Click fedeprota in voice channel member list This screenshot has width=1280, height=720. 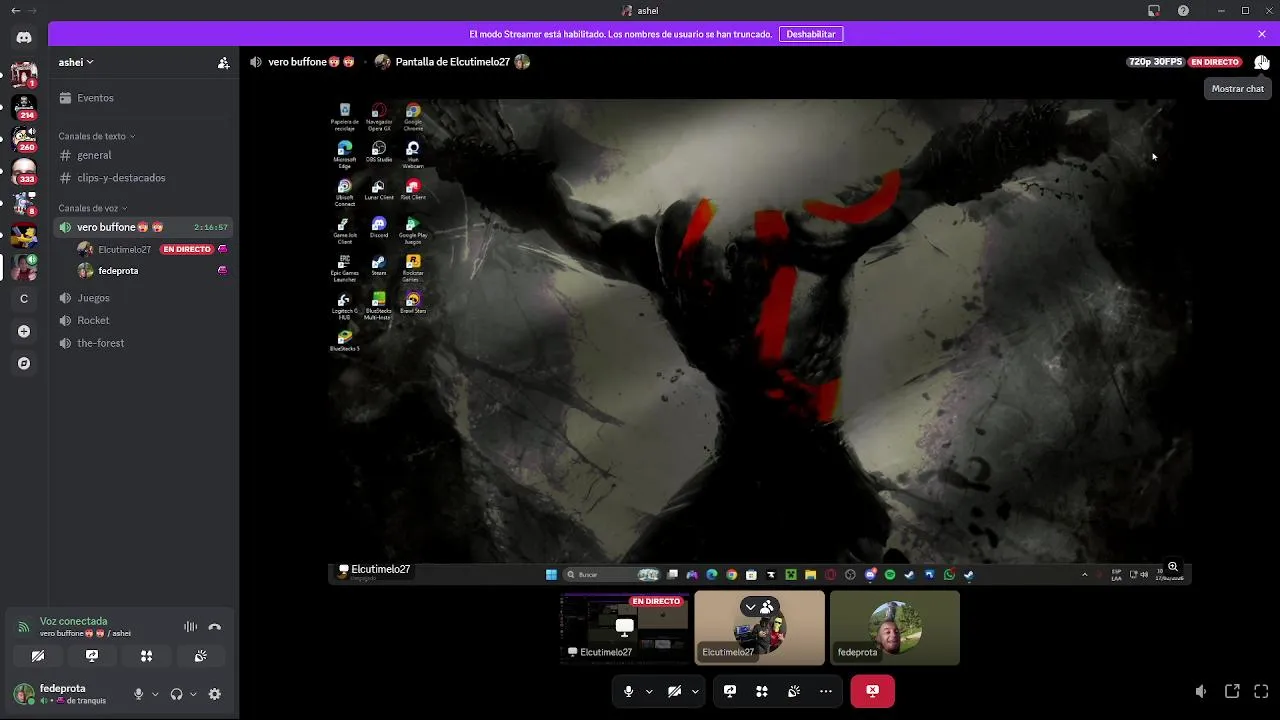pos(153,271)
